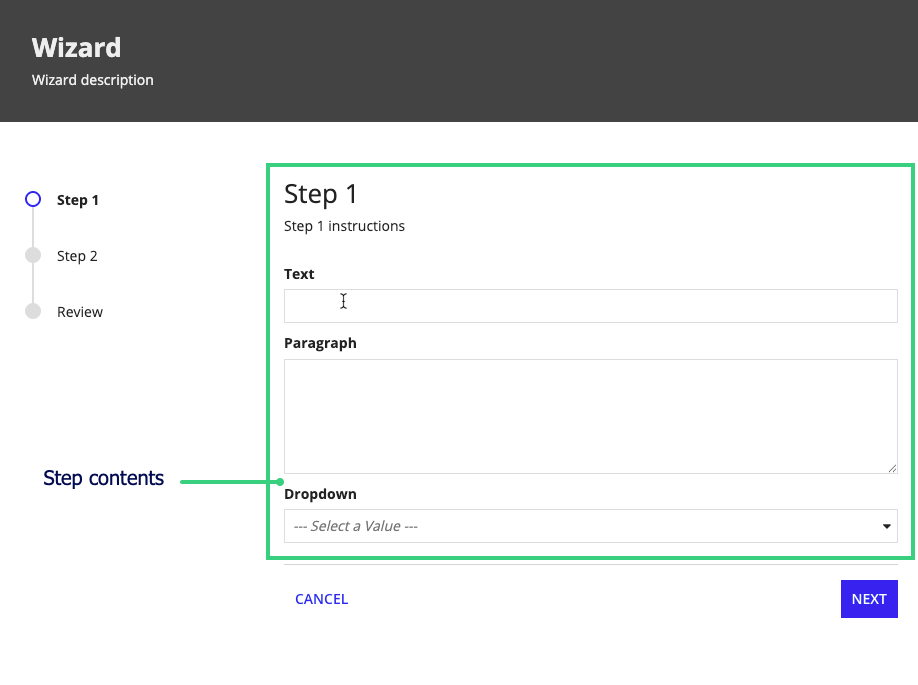Open the Select a Value dropdown
Viewport: 918px width, 685px height.
591,526
